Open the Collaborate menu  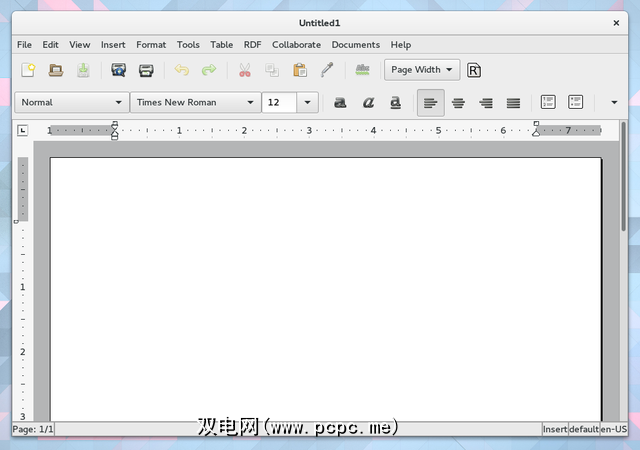tap(296, 45)
